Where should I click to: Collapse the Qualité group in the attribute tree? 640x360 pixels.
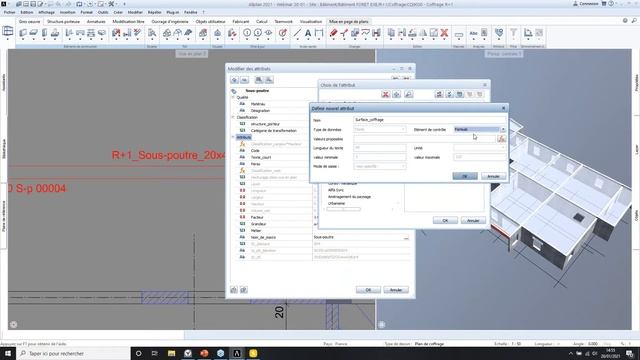pyautogui.click(x=233, y=98)
